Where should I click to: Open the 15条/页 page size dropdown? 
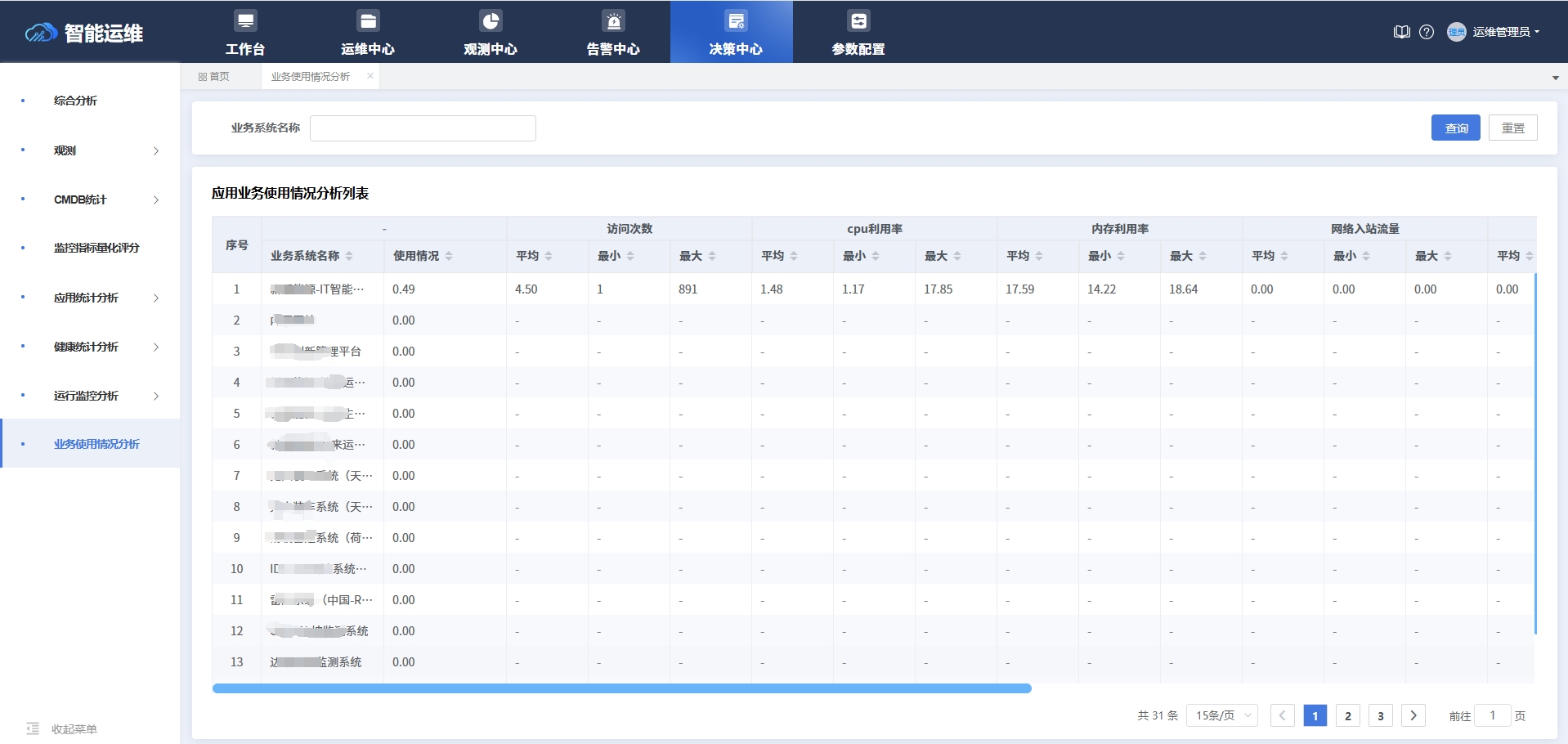click(1221, 715)
